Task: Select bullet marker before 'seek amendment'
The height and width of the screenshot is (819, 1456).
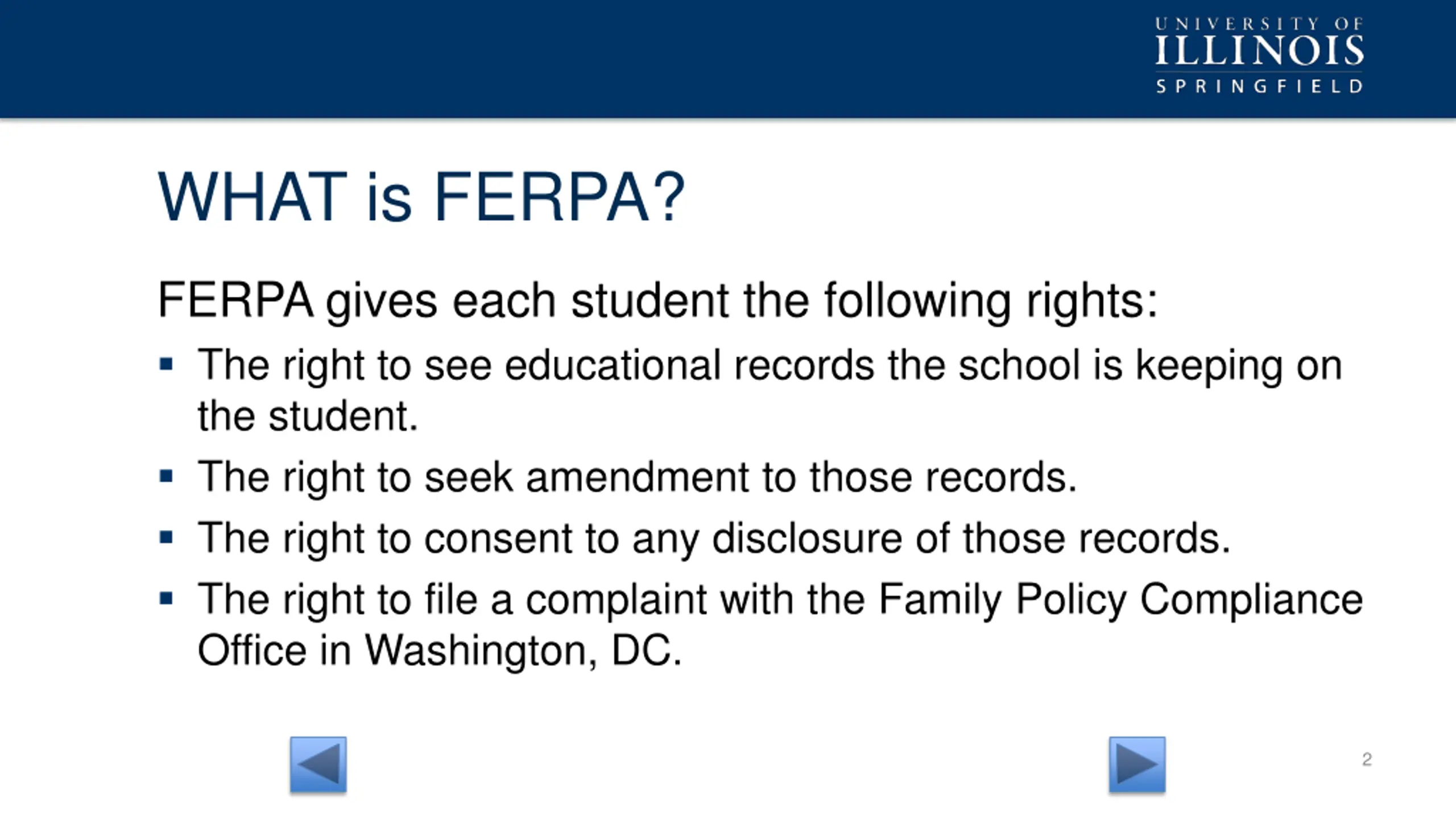Action: click(166, 476)
